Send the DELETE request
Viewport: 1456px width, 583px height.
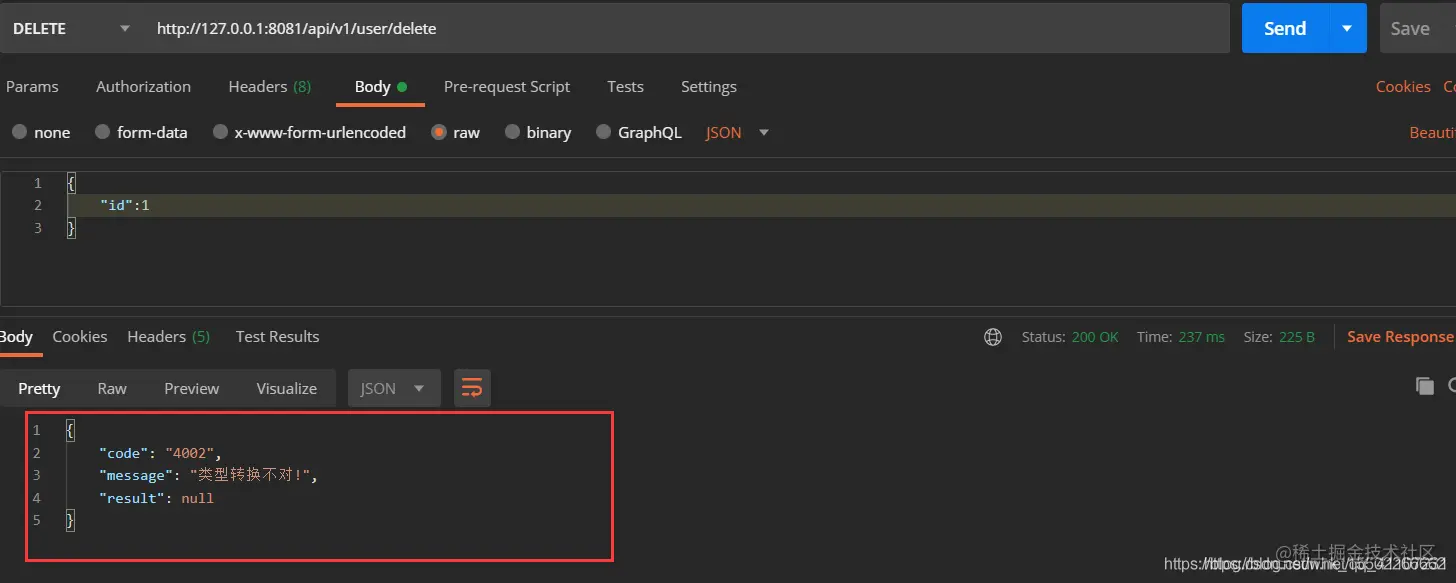click(1285, 28)
